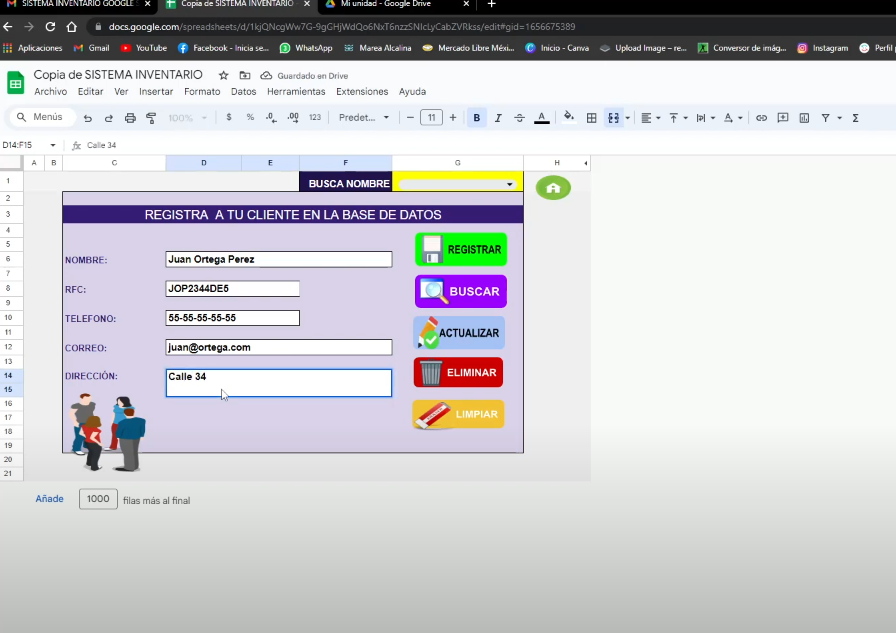Open the Predet font dropdown
This screenshot has height=633, width=896.
365,118
